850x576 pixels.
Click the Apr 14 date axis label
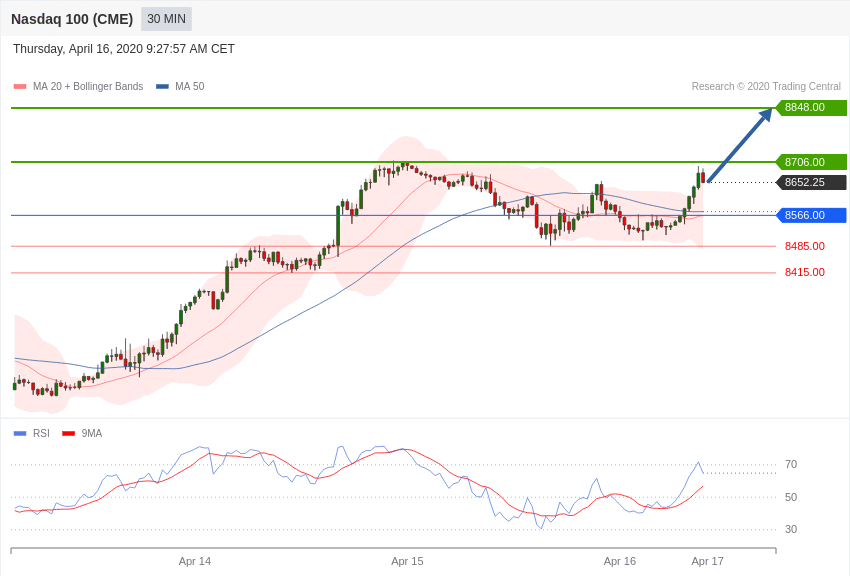tap(195, 561)
